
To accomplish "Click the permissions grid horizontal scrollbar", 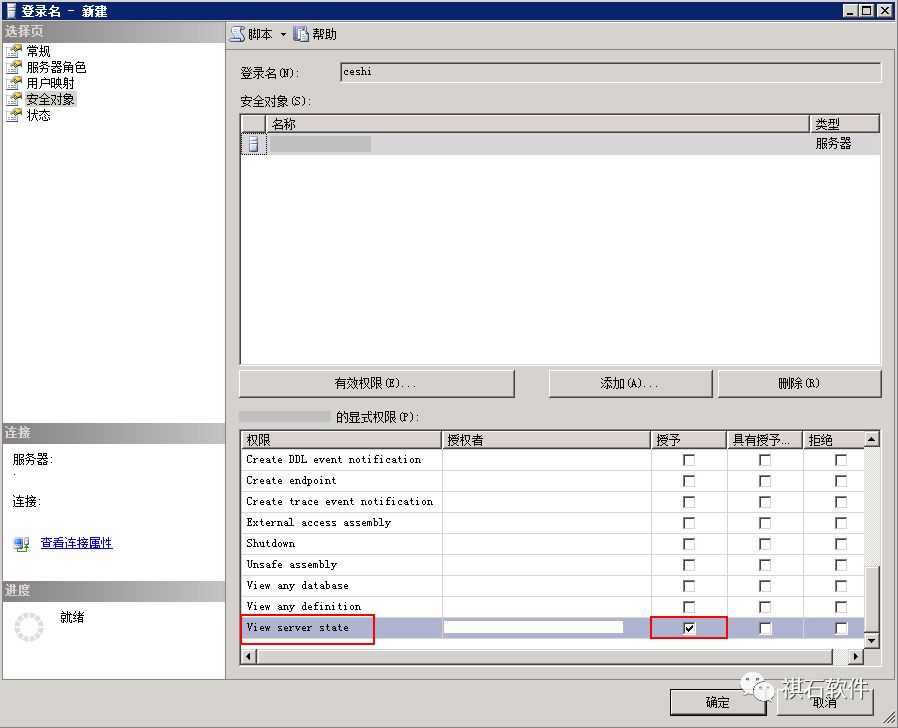I will point(550,655).
